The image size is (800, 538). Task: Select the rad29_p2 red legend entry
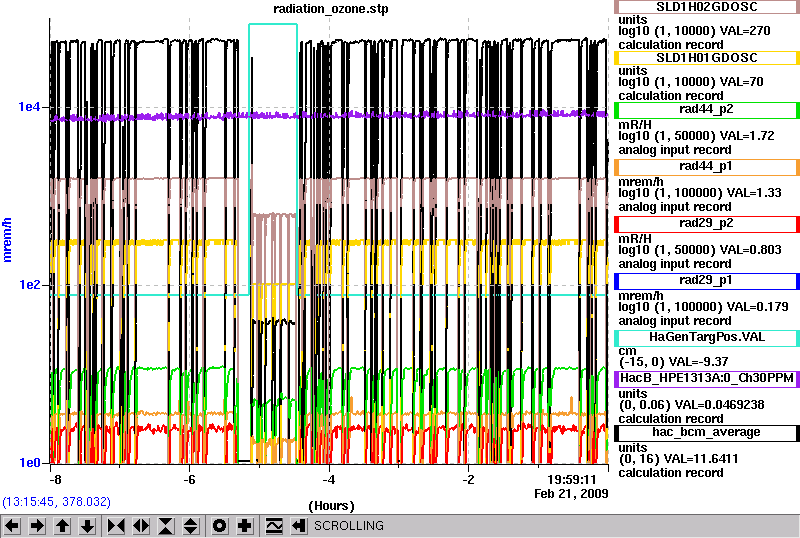click(x=707, y=224)
